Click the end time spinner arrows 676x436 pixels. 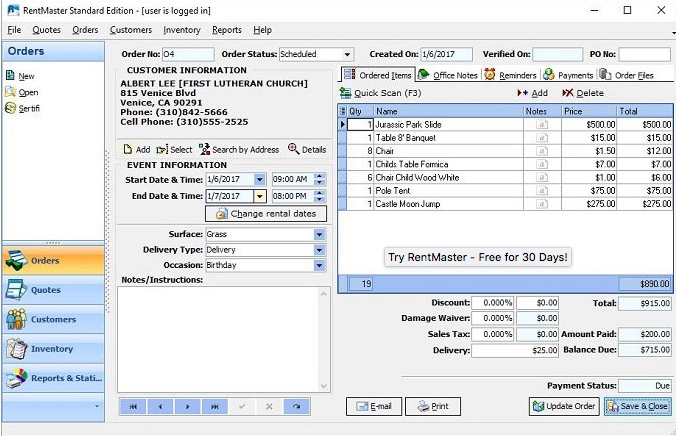click(319, 196)
